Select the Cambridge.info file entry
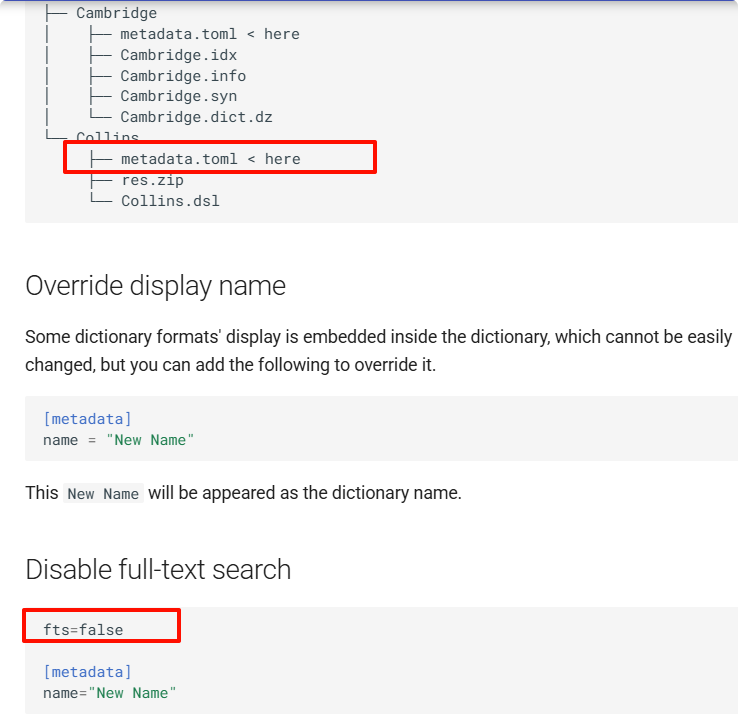Screen dimensions: 738x720 point(182,76)
